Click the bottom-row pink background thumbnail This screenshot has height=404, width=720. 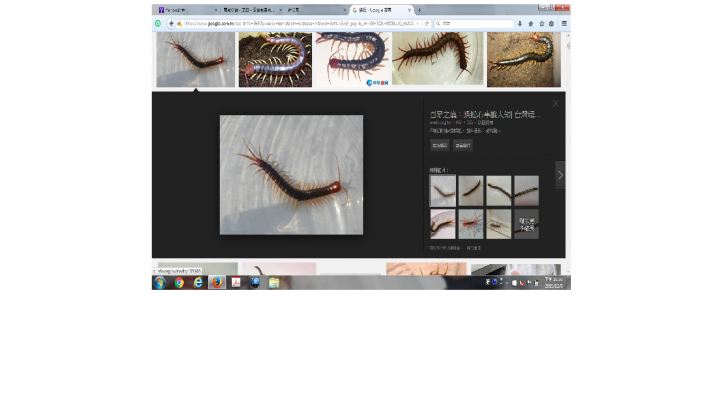coord(279,269)
